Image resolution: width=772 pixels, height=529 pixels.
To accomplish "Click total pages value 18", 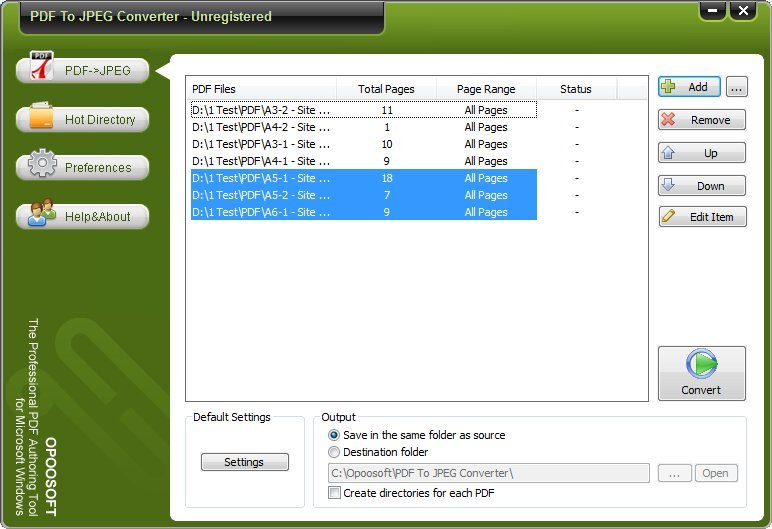I will pos(387,178).
